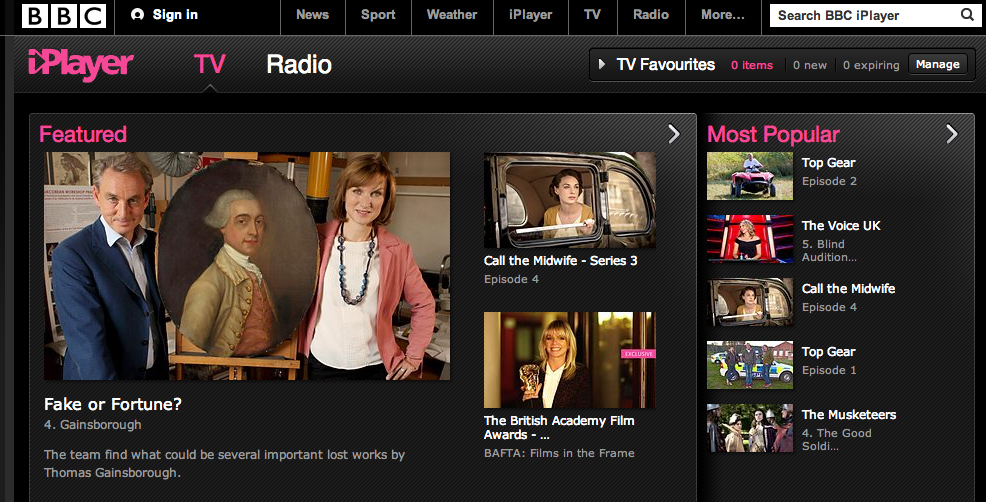The height and width of the screenshot is (502, 986).
Task: Click the 4. Gainsborough episode subtitle
Action: [92, 425]
